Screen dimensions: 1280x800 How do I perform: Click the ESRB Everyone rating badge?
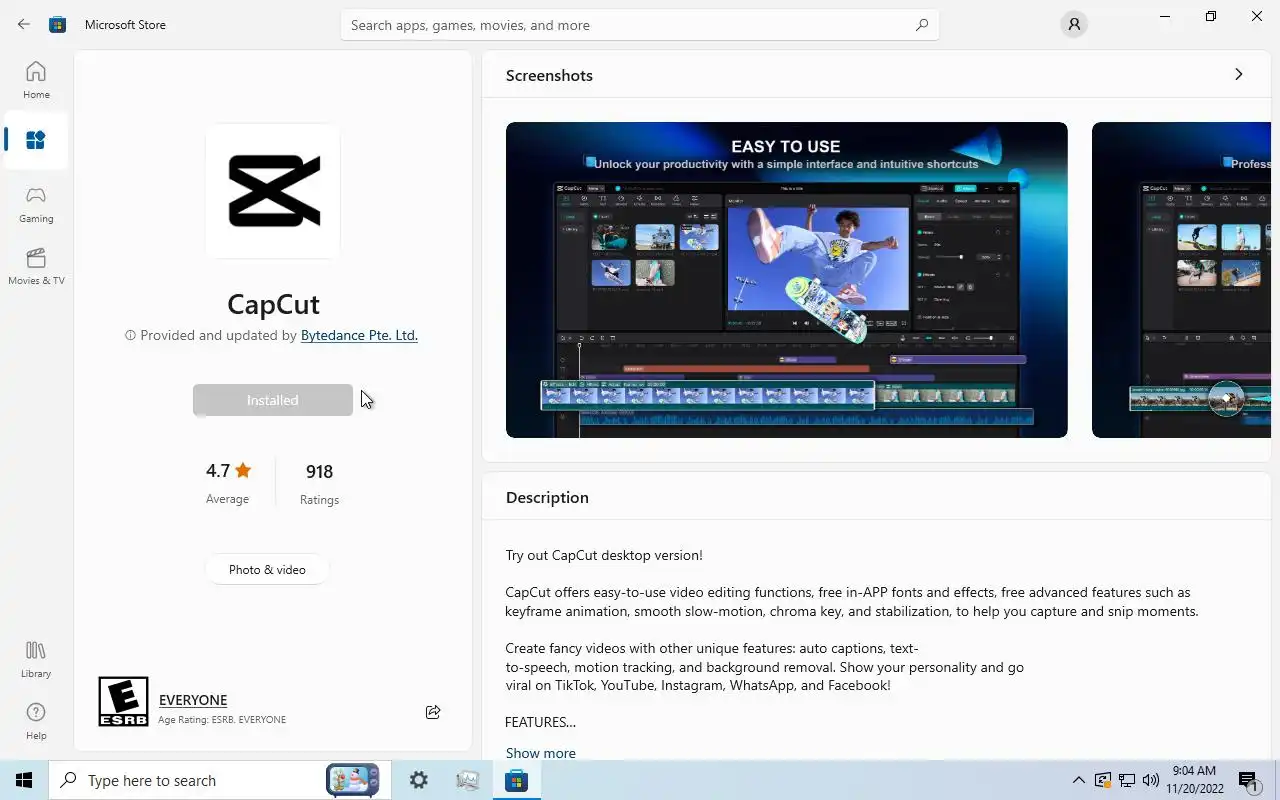[x=123, y=701]
